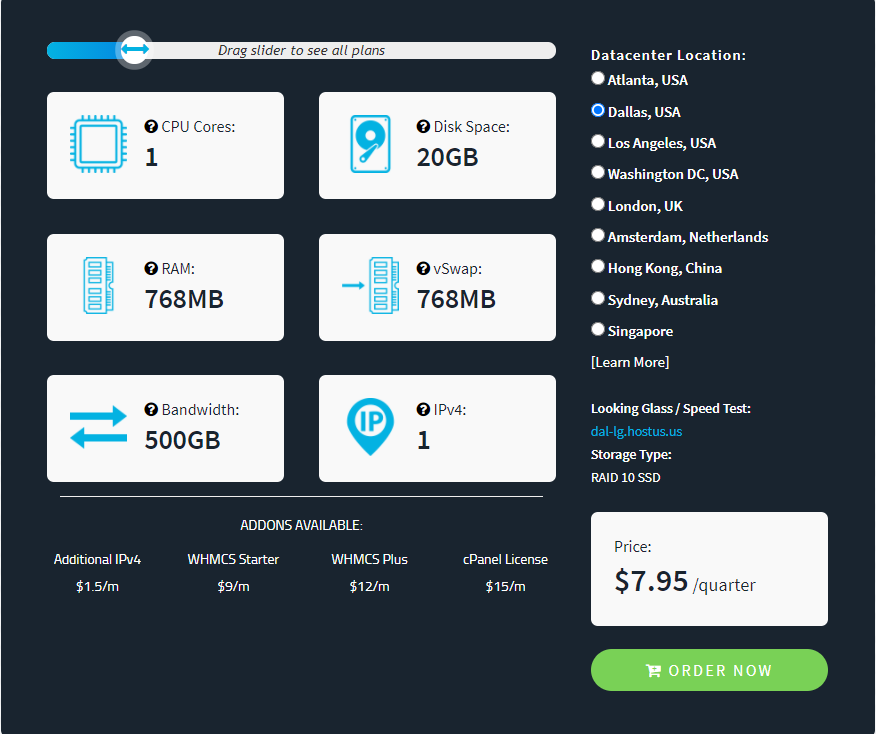Click the 768MB RAM value
The width and height of the screenshot is (876, 734).
click(184, 299)
